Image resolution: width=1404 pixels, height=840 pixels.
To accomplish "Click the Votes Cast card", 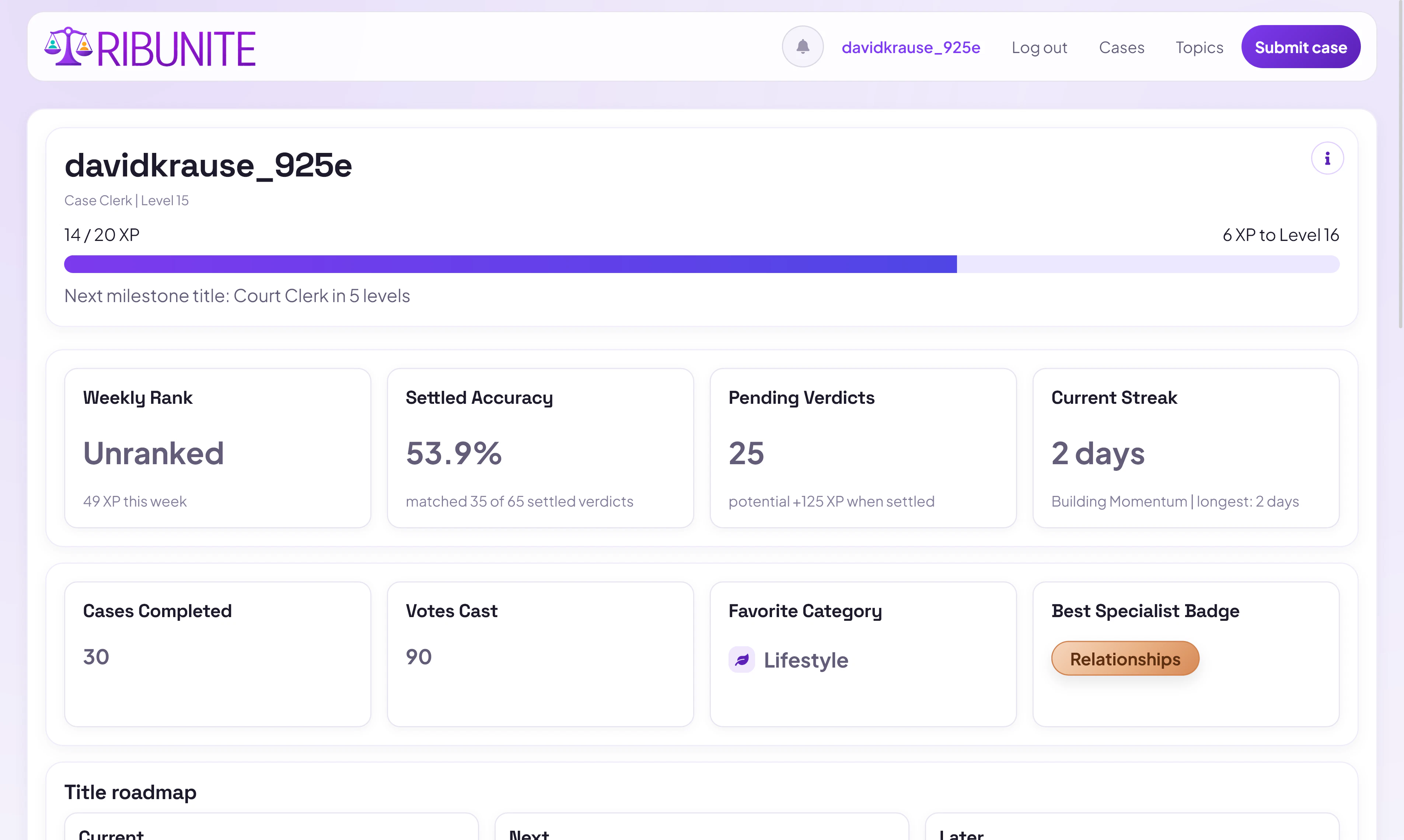I will 540,654.
